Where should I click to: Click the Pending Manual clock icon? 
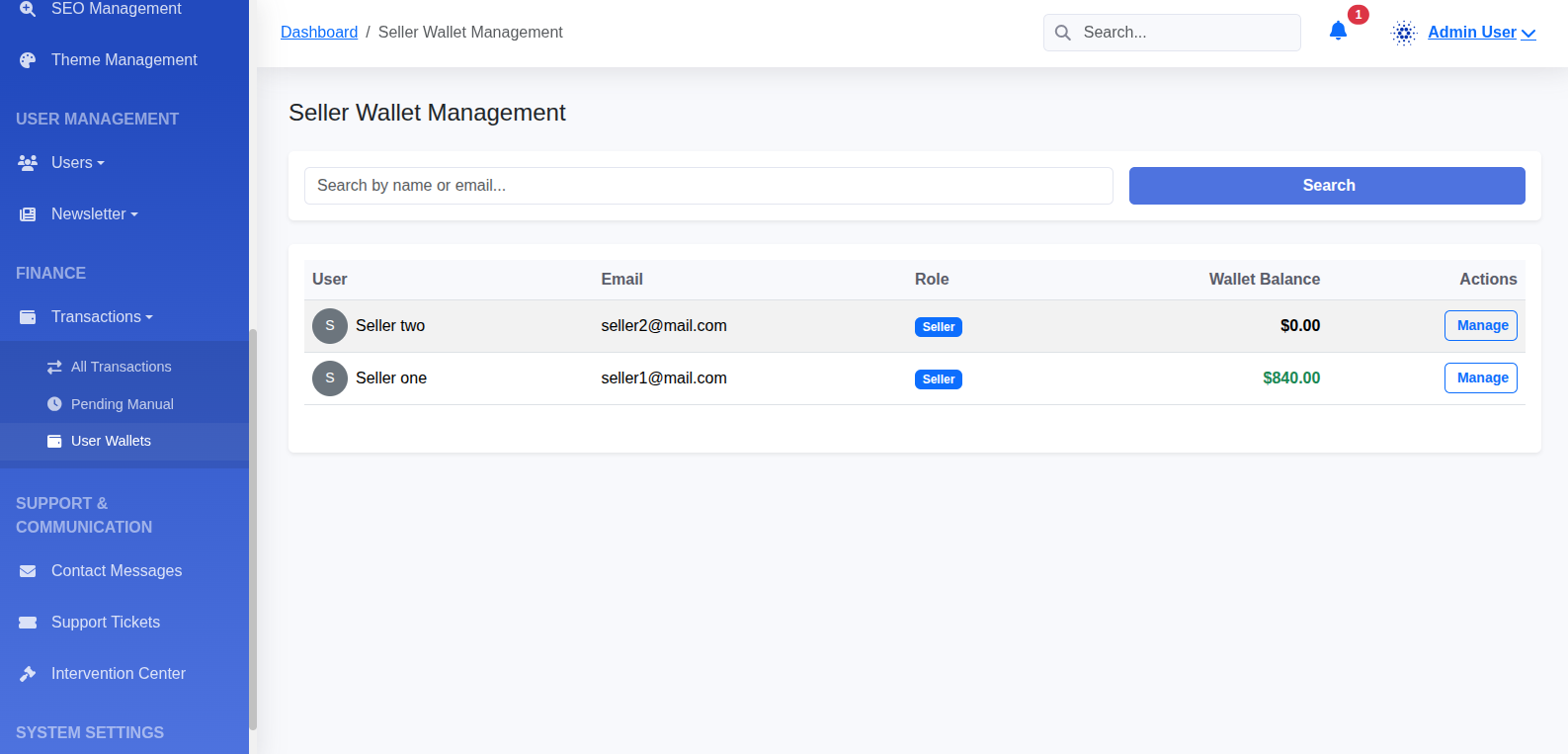pyautogui.click(x=54, y=404)
